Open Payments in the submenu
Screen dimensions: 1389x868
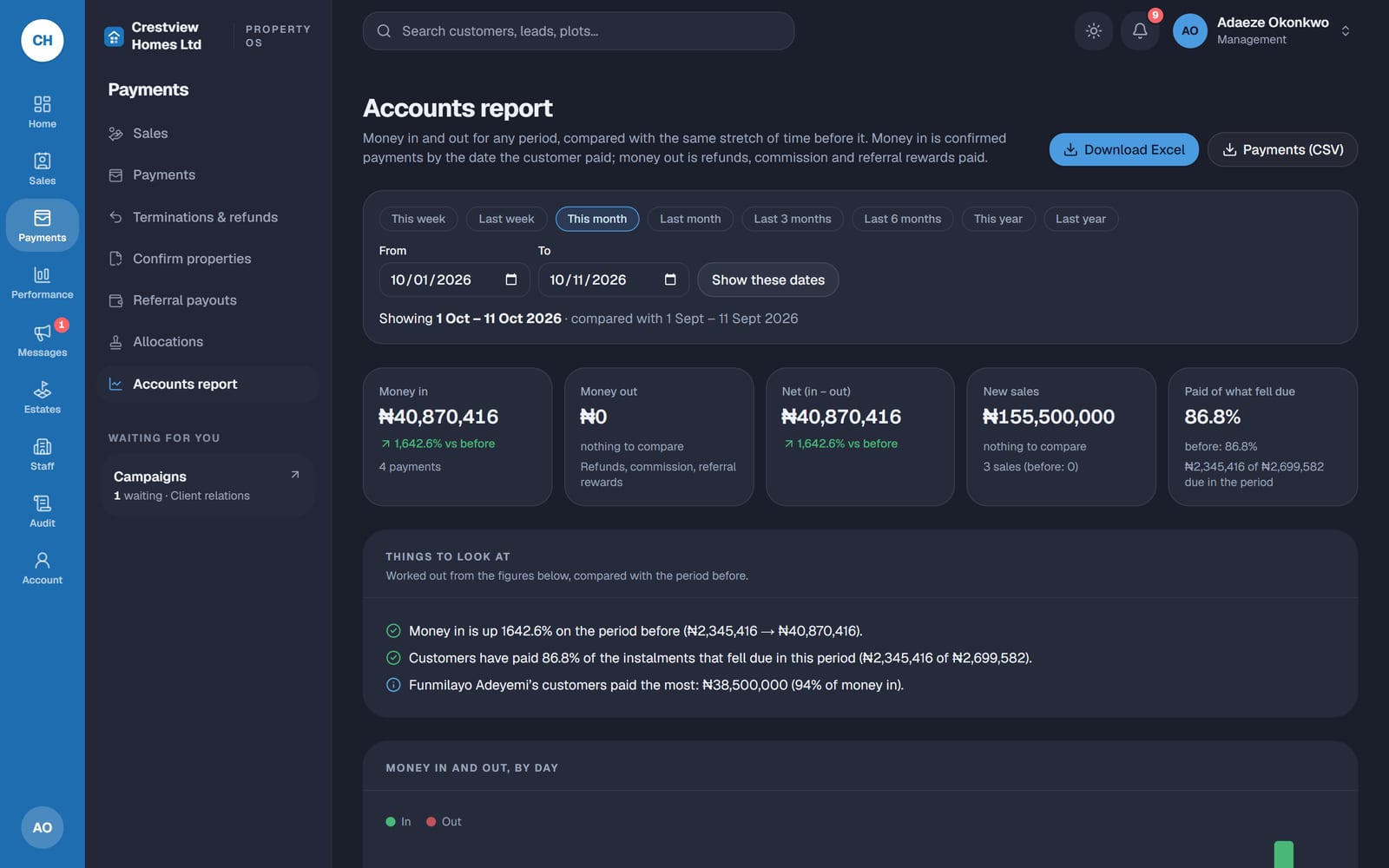pos(208,175)
